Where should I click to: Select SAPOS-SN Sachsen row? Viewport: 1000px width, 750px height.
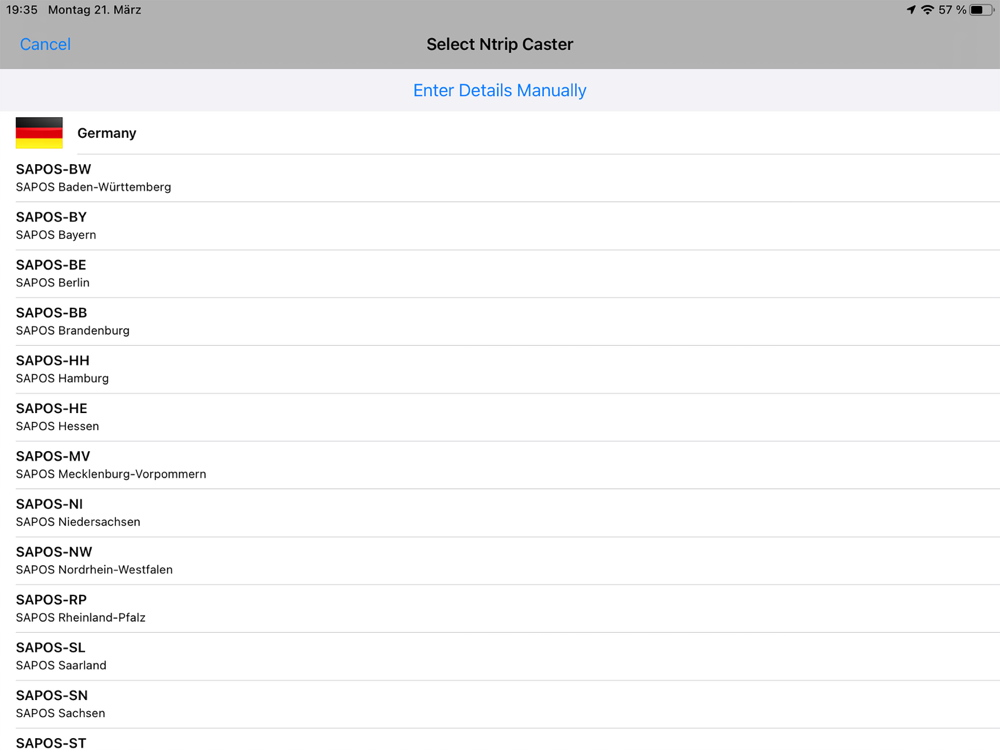point(500,704)
